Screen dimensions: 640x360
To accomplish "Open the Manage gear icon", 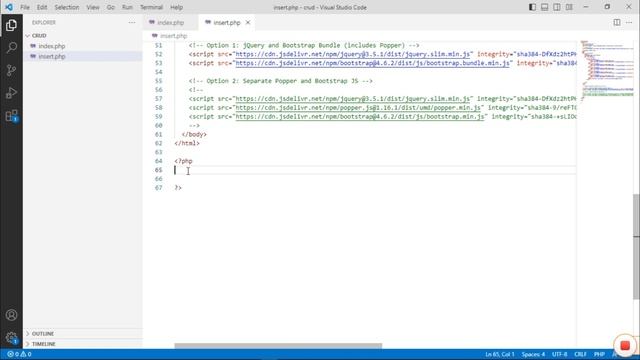I will tap(11, 338).
